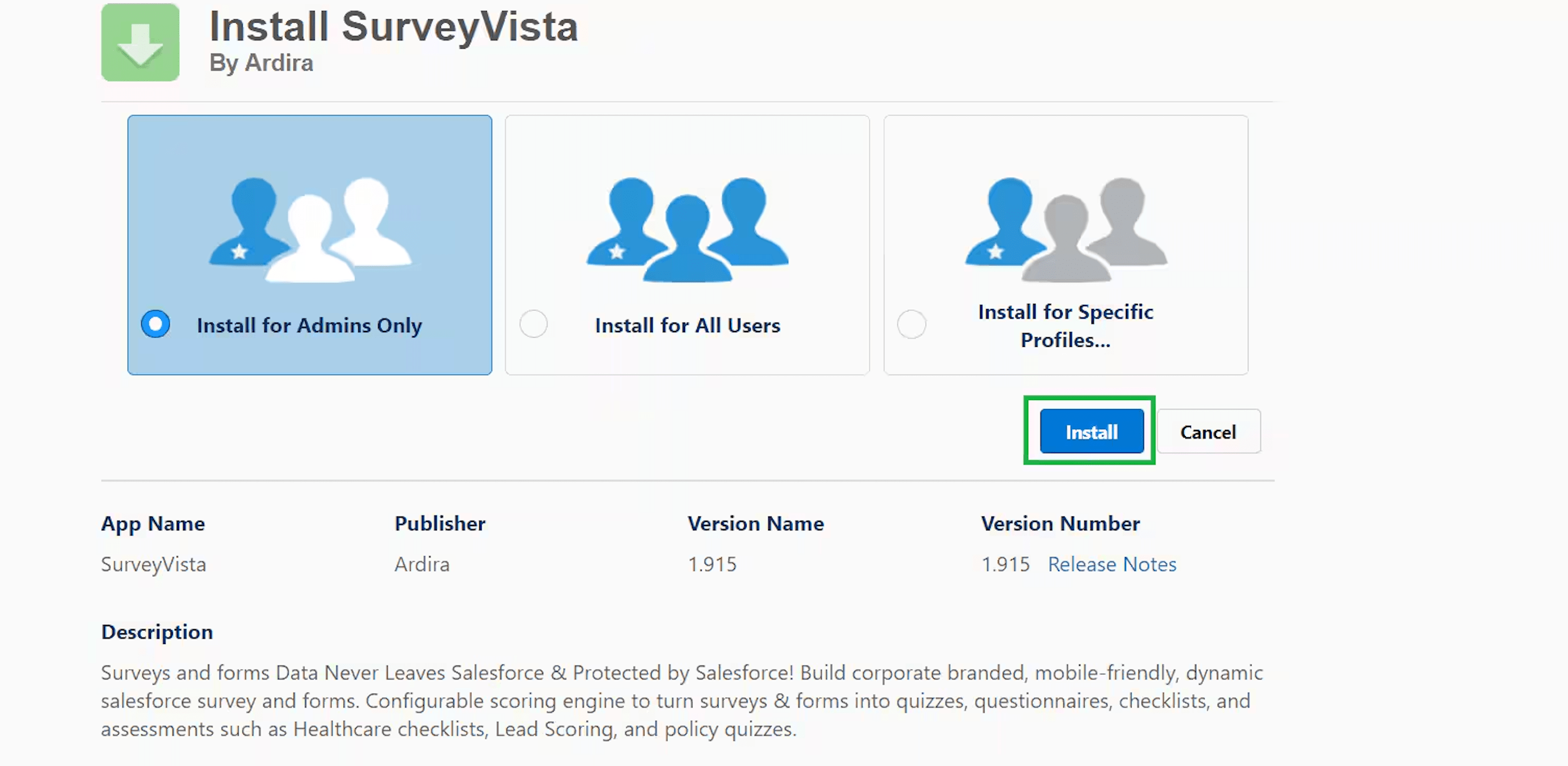Select the Install for Admins Only radio button
Viewport: 1568px width, 766px height.
(156, 324)
